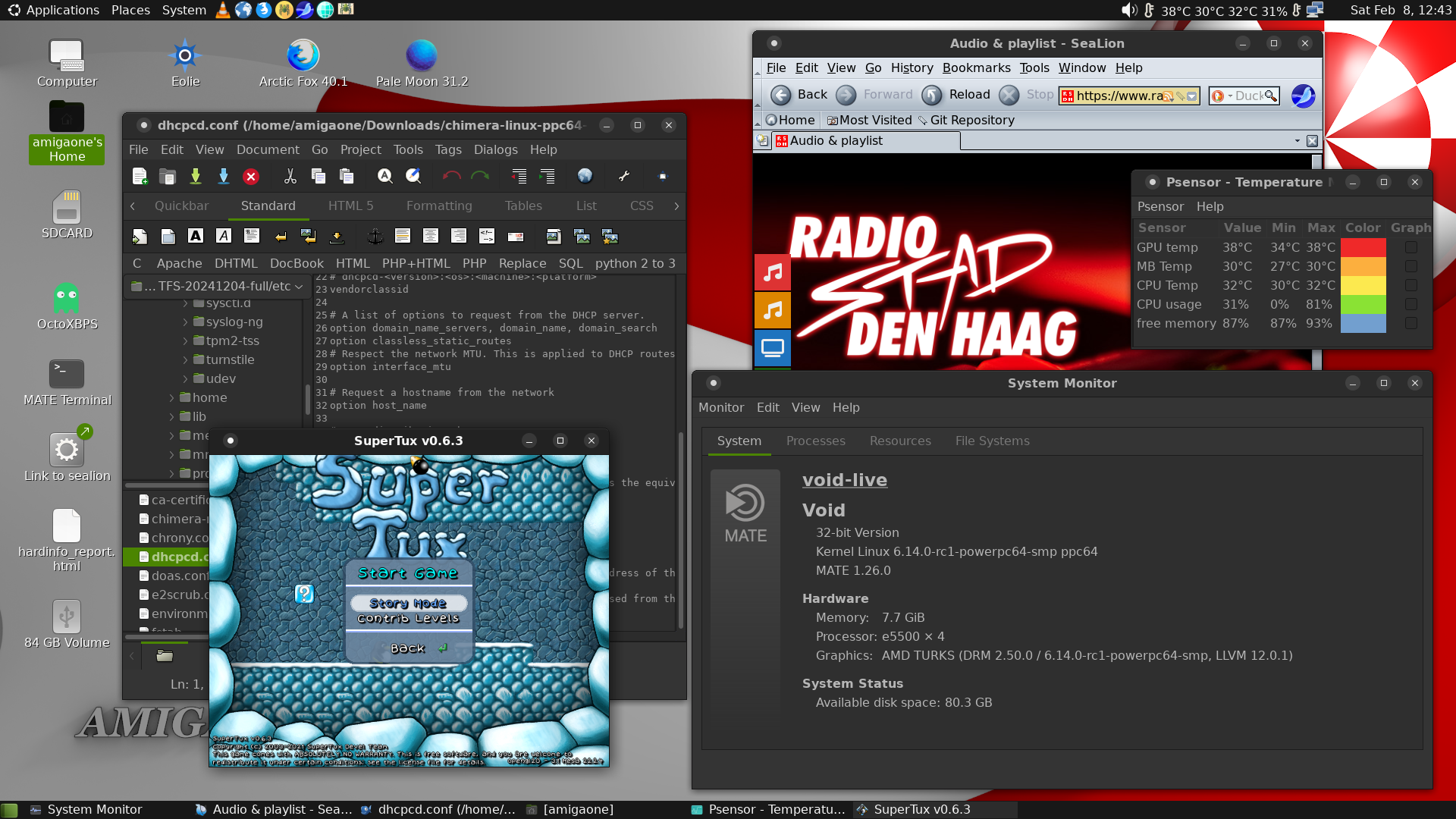The width and height of the screenshot is (1456, 819).
Task: Click the Center align icon in Standard toolbar
Action: coord(431,236)
